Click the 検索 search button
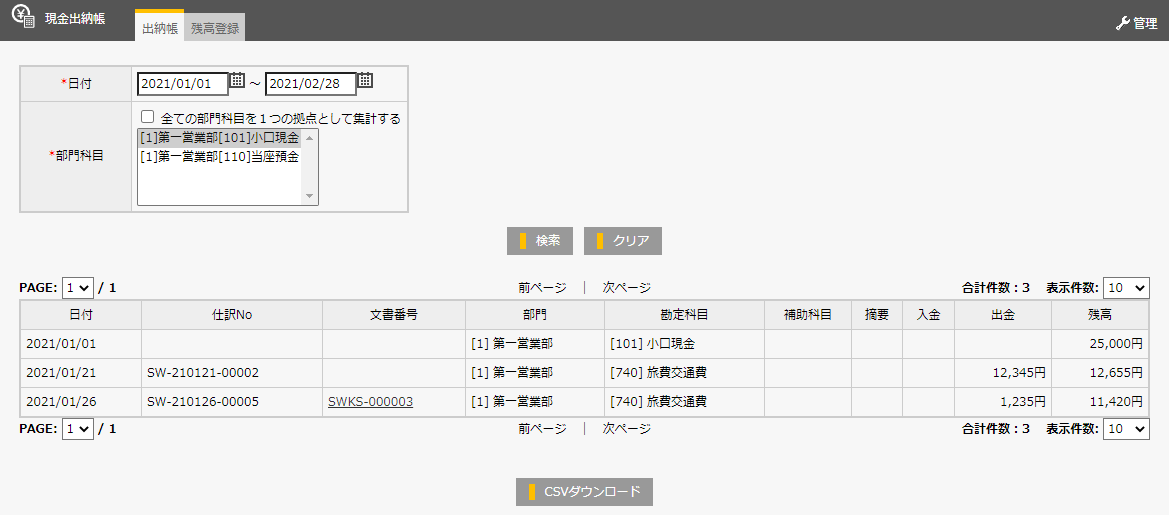Viewport: 1169px width, 515px height. click(x=540, y=241)
